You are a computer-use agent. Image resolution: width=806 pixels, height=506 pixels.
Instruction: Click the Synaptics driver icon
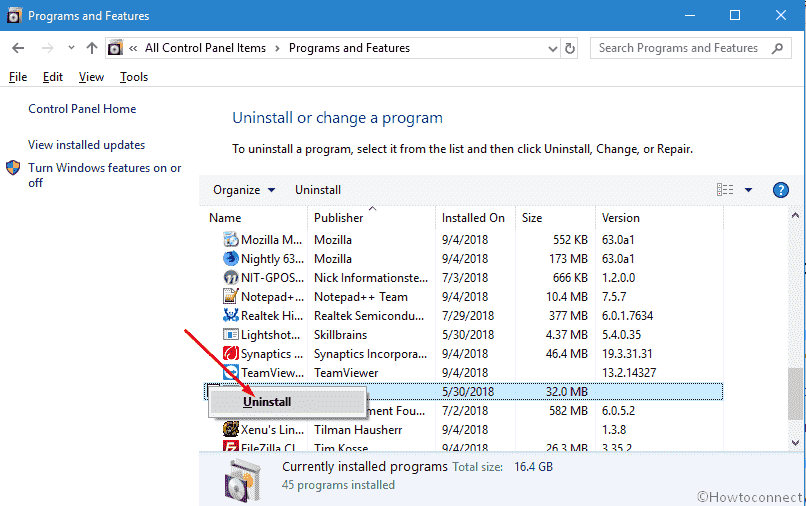coord(231,354)
